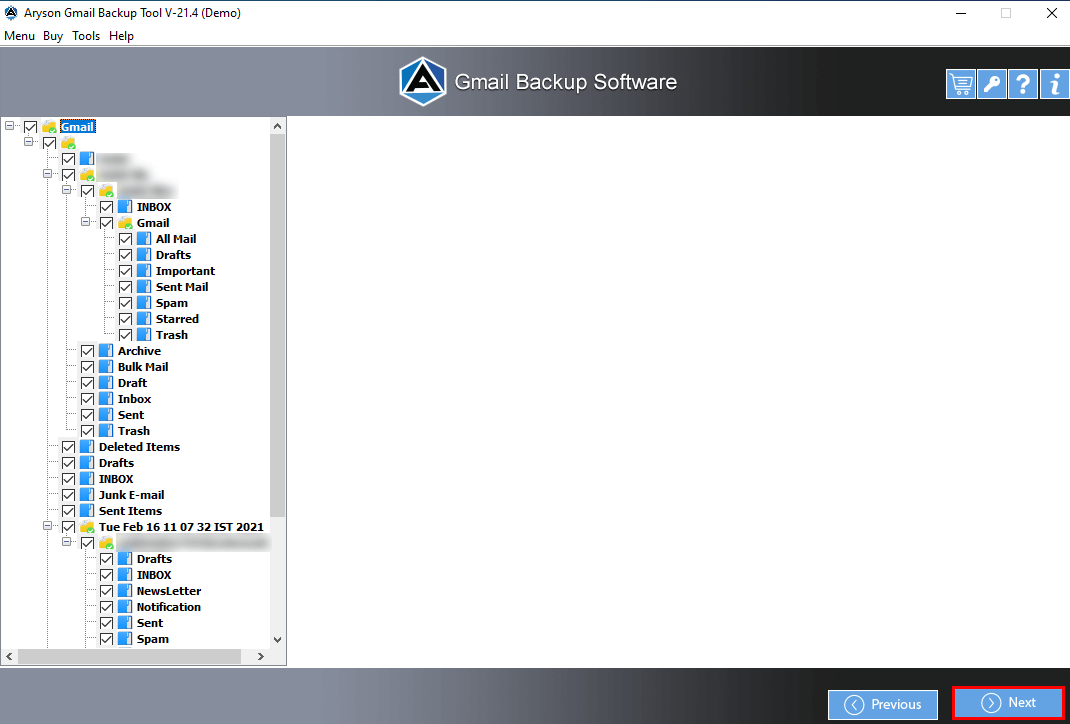
Task: Click the NewsLetter folder icon
Action: (x=125, y=591)
